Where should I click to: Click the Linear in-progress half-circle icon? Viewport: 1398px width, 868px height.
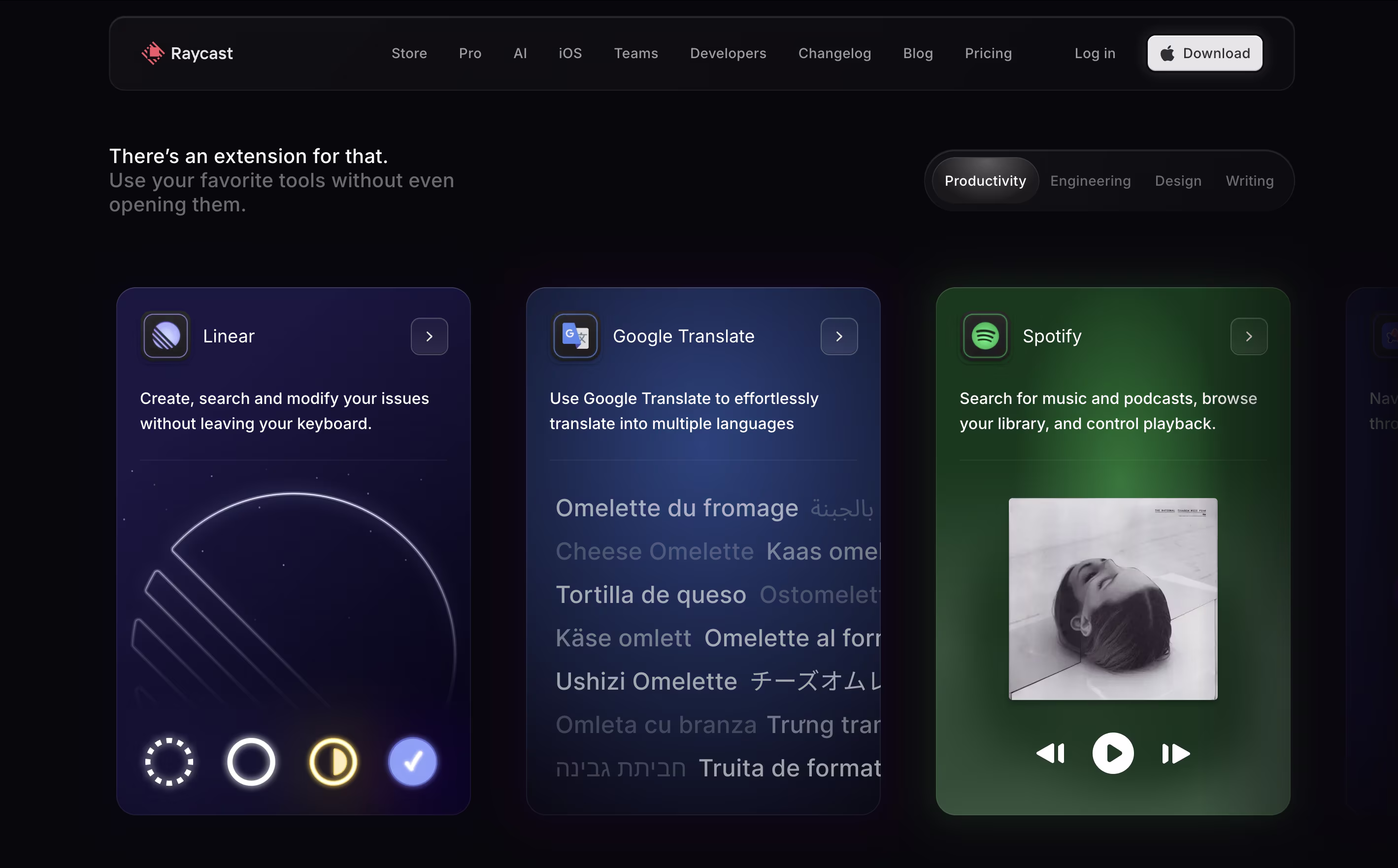click(x=333, y=762)
